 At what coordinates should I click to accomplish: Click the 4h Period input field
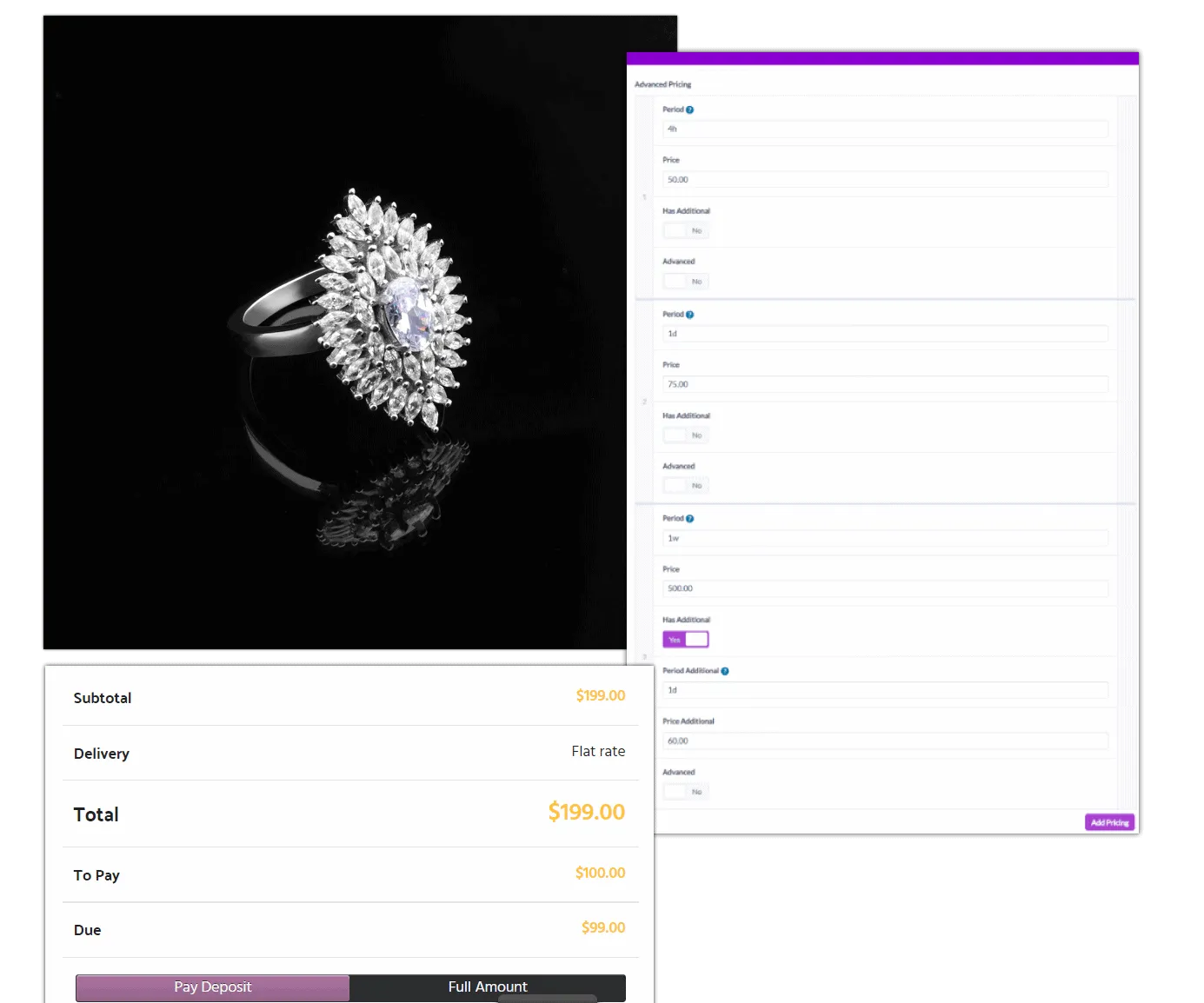885,129
